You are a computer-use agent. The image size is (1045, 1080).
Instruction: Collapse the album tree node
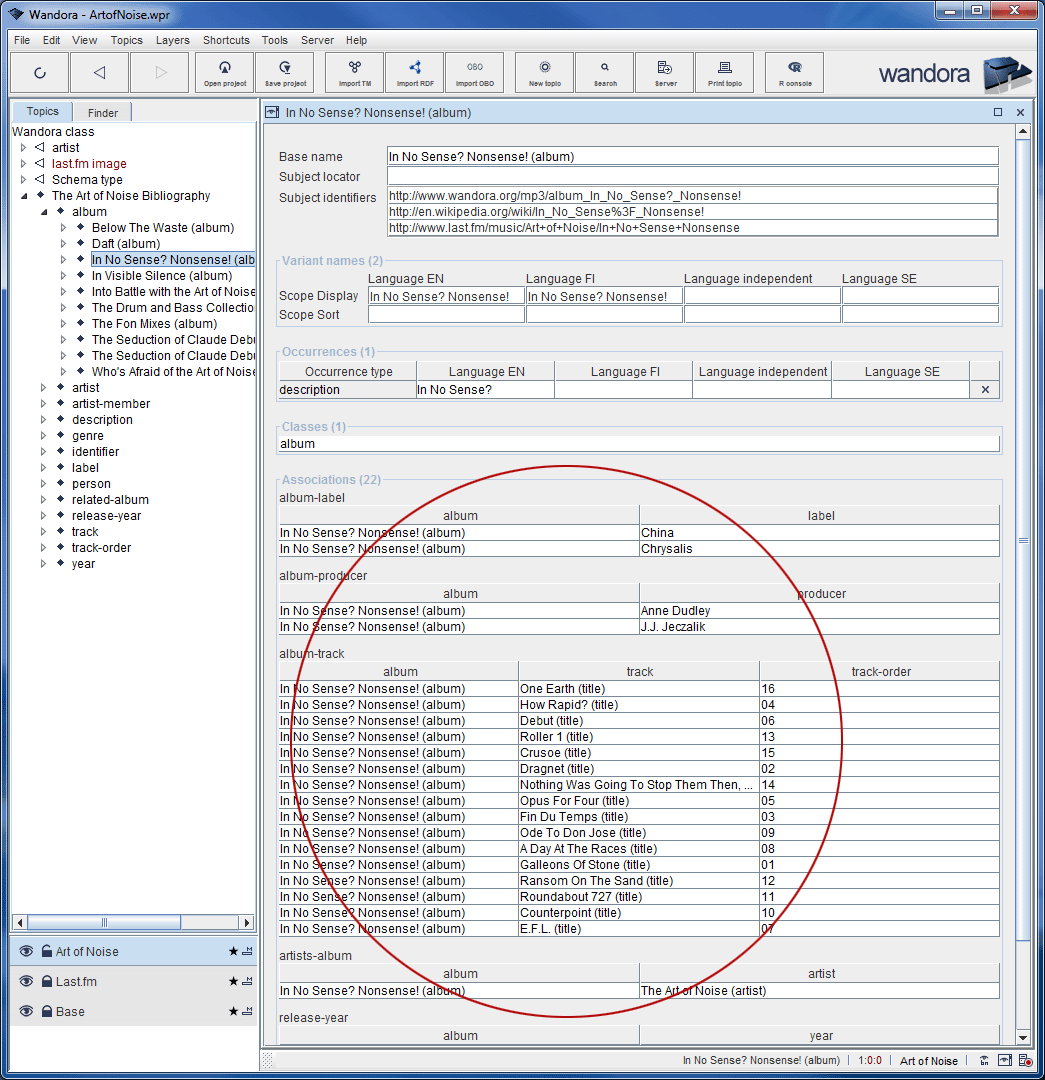click(x=44, y=212)
